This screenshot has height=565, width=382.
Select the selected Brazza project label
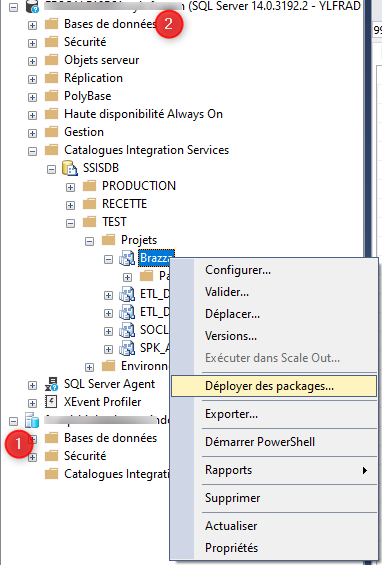coord(156,258)
